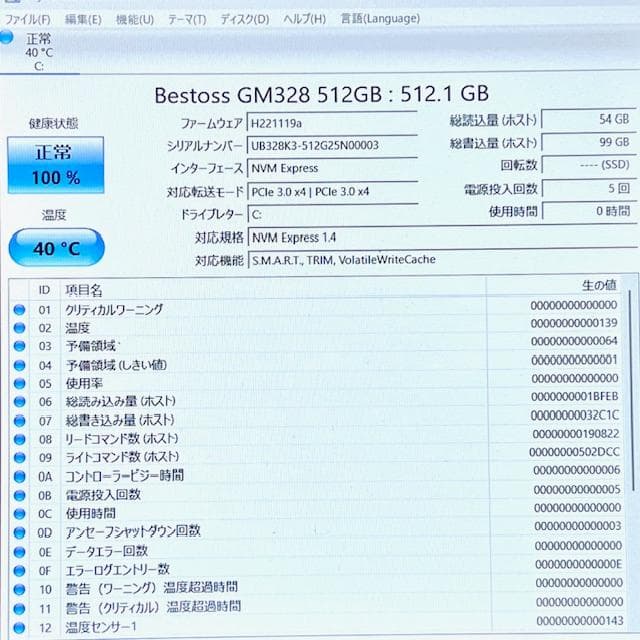Viewport: 640px width, 640px height.
Task: Click the standard field NVM Express 1.4
Action: [442, 237]
